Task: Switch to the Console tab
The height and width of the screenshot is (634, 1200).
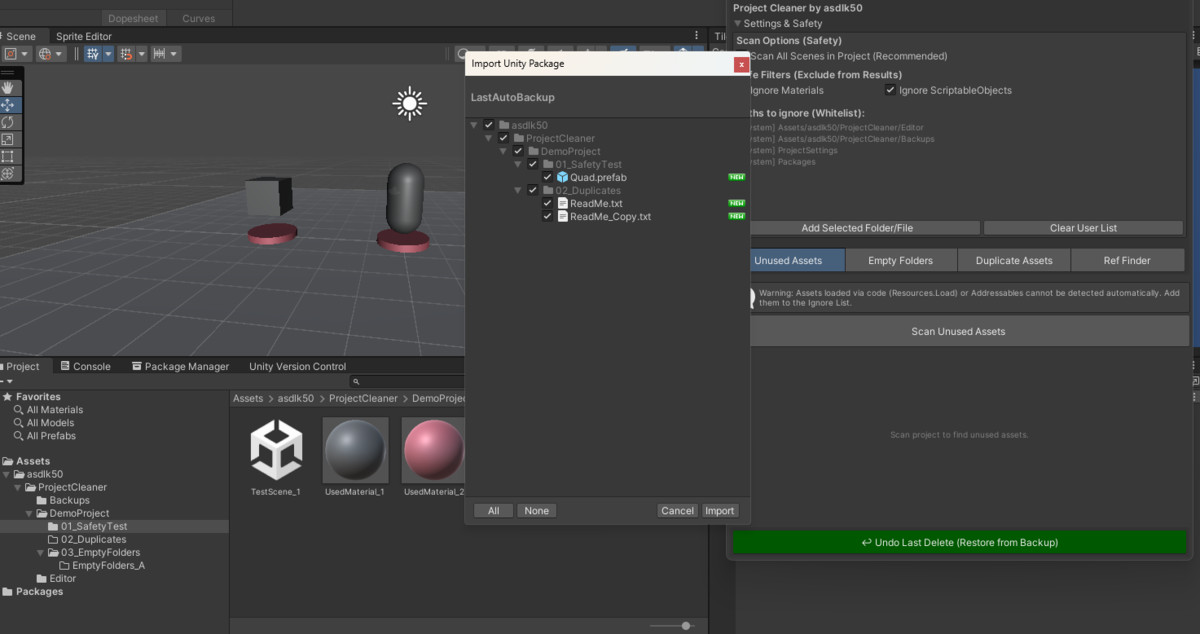Action: tap(85, 366)
